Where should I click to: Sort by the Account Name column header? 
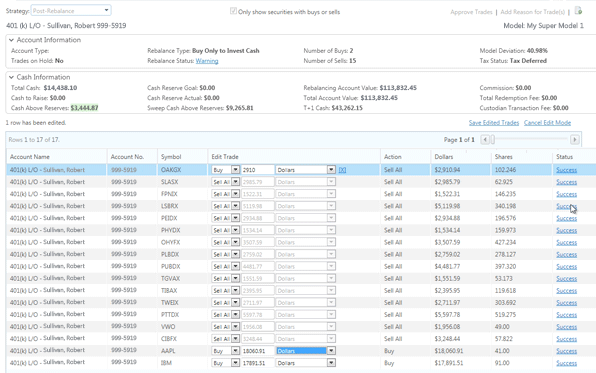[57, 157]
